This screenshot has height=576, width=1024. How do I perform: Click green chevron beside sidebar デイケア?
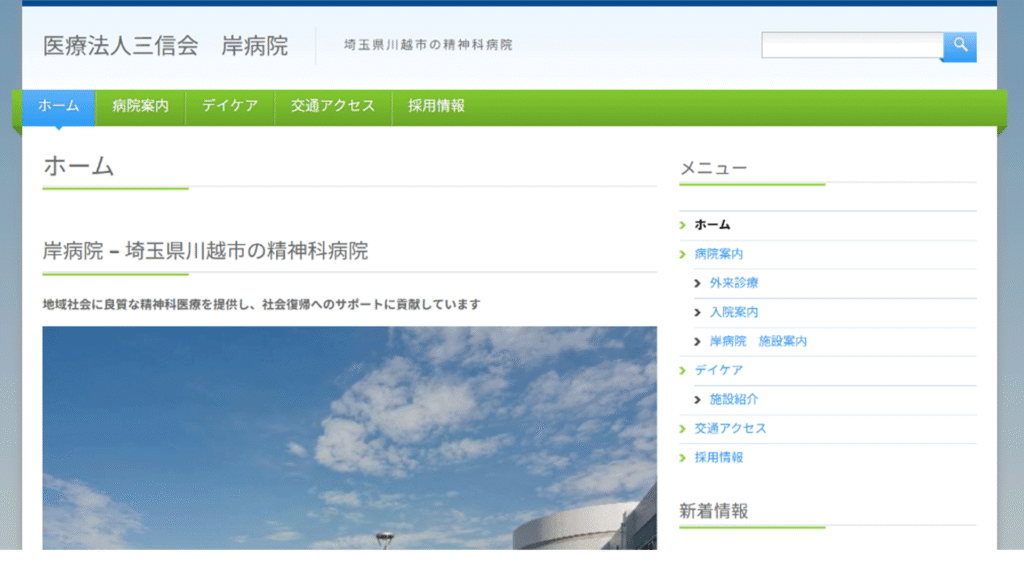click(x=682, y=370)
